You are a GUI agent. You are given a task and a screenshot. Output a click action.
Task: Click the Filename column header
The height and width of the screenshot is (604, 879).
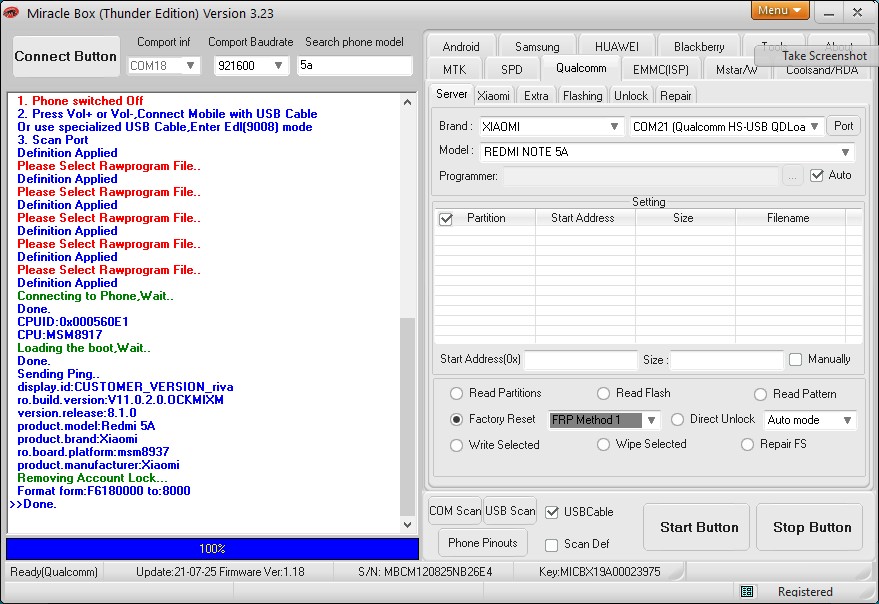click(788, 218)
